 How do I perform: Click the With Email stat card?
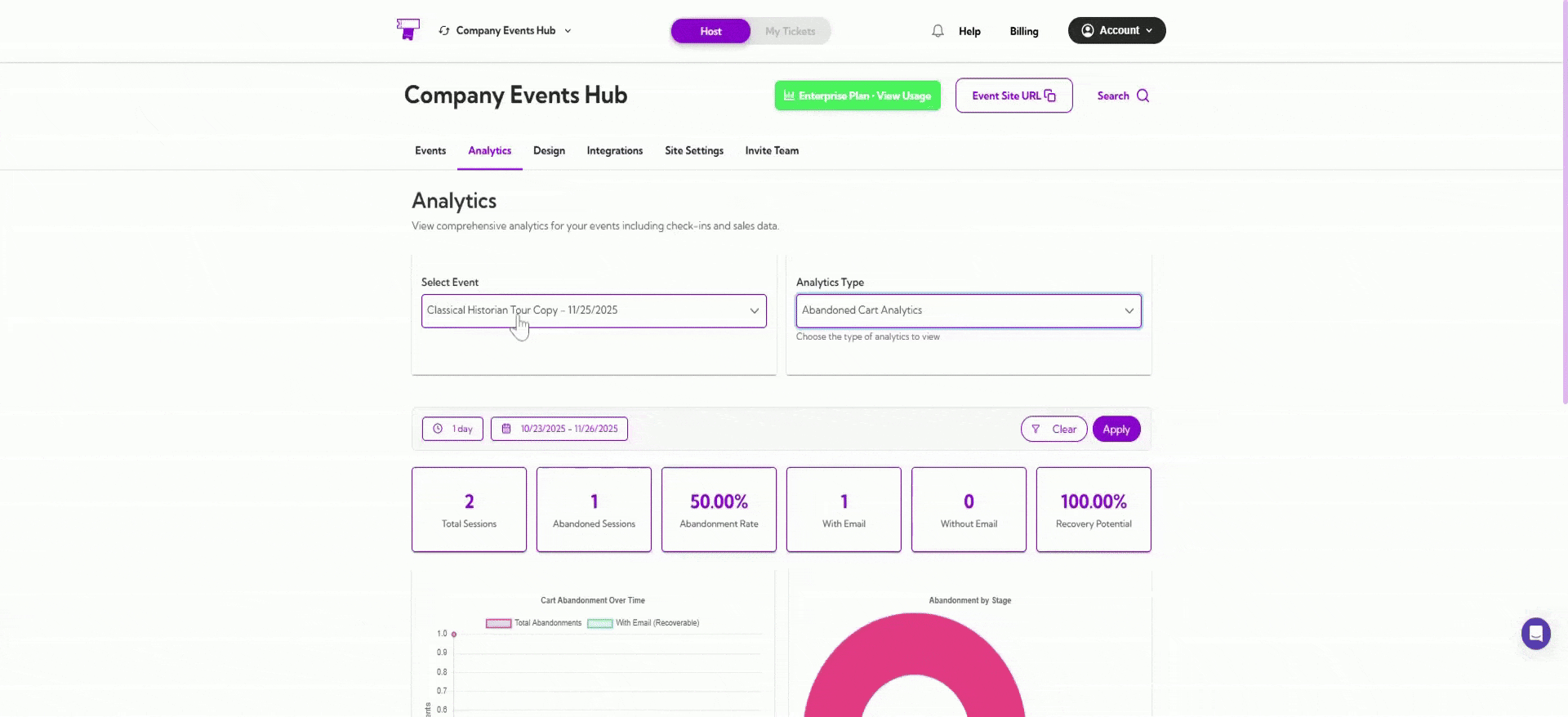tap(844, 510)
